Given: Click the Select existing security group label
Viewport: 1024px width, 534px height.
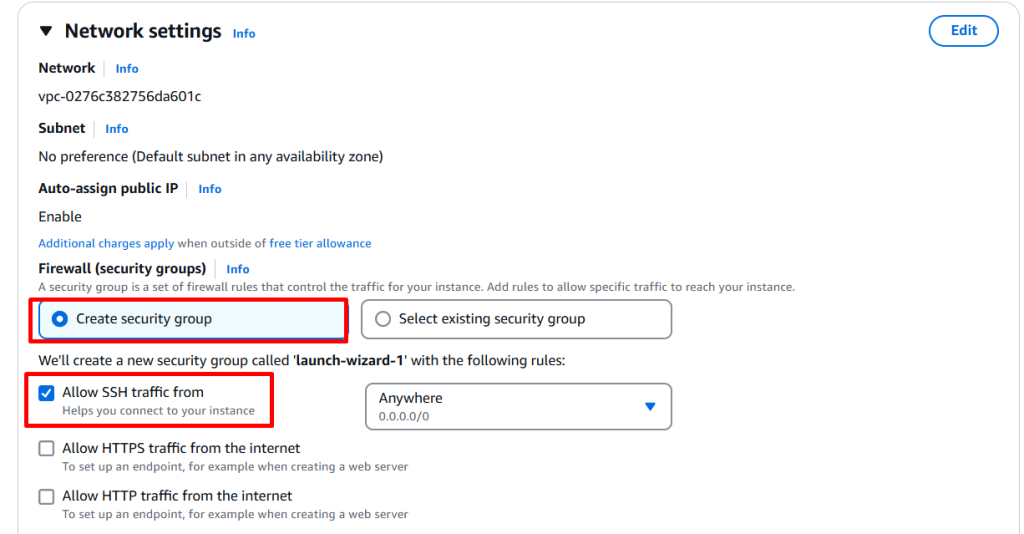Looking at the screenshot, I should tap(492, 319).
